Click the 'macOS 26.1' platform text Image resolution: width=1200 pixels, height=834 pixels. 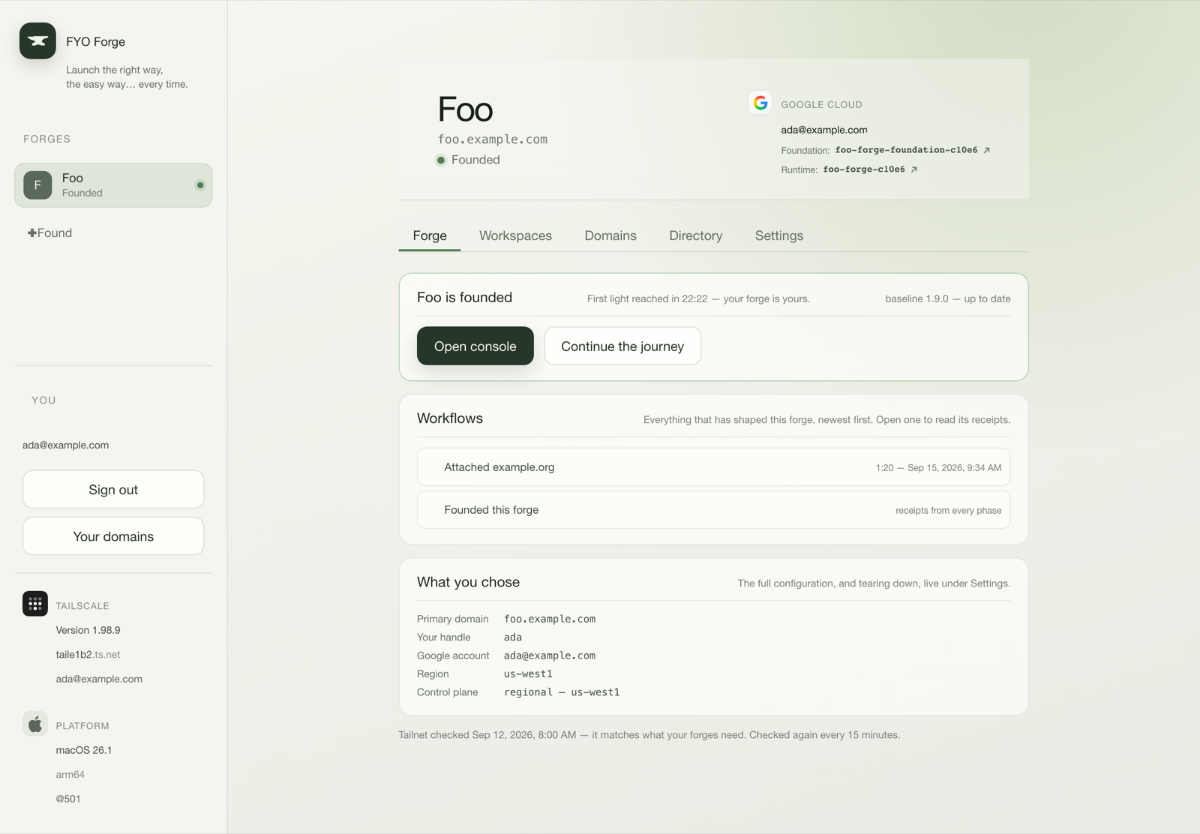coord(84,750)
